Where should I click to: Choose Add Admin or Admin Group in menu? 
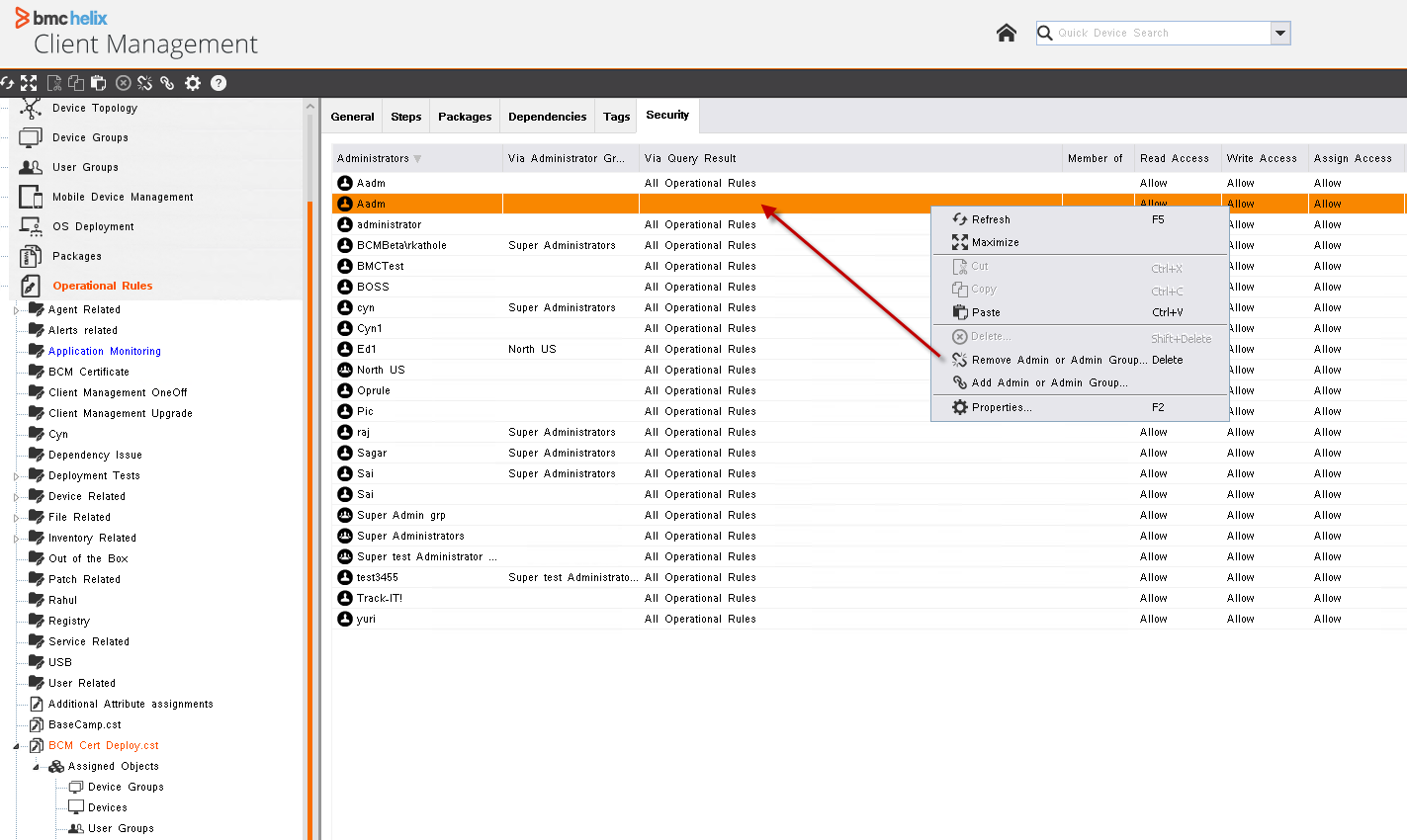pos(1080,382)
